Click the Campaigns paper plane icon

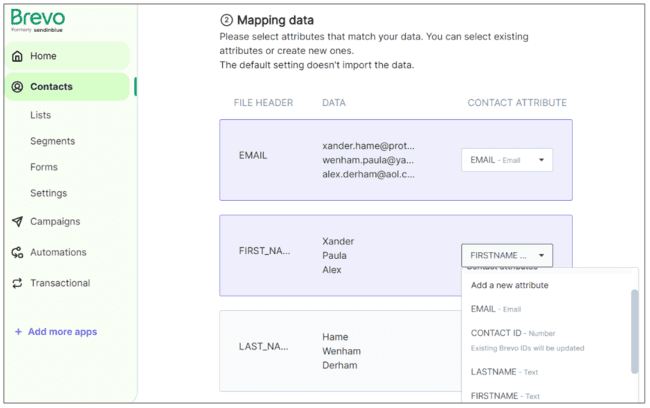tap(17, 222)
